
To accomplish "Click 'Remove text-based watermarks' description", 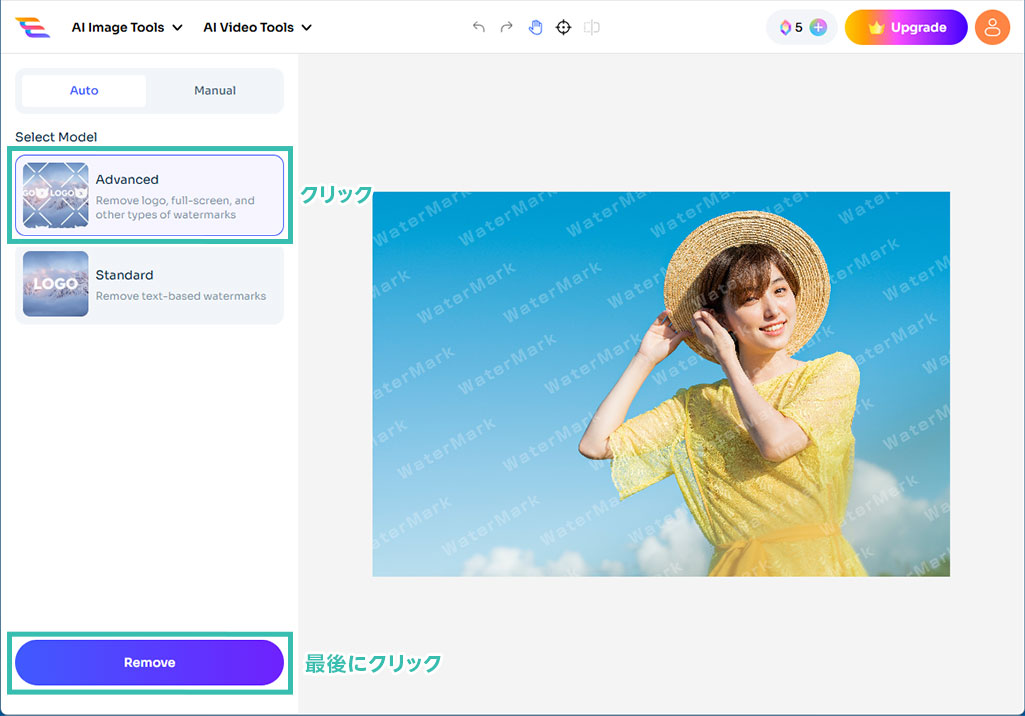I will click(181, 296).
